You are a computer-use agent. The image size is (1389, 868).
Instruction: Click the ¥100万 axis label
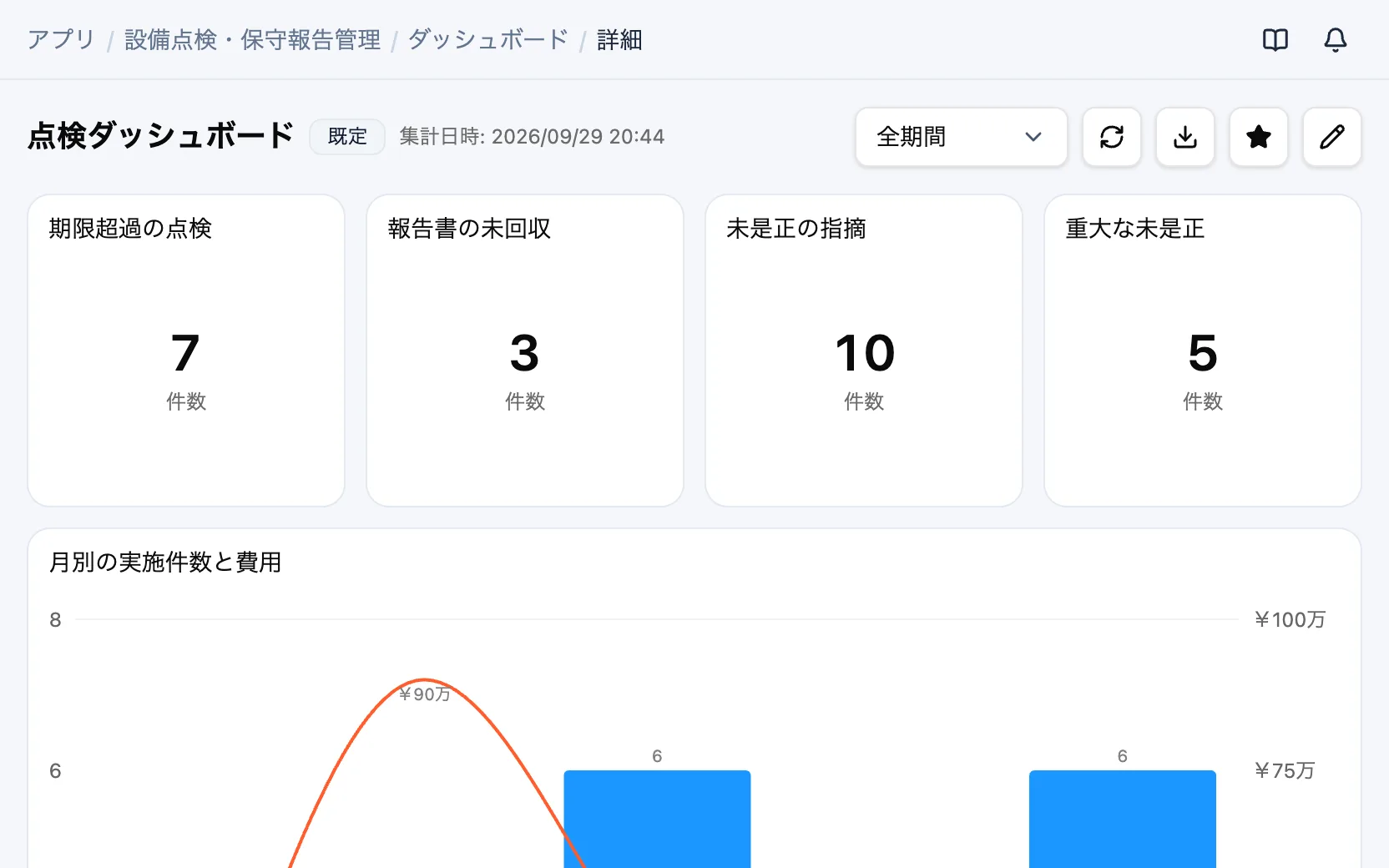click(1291, 620)
